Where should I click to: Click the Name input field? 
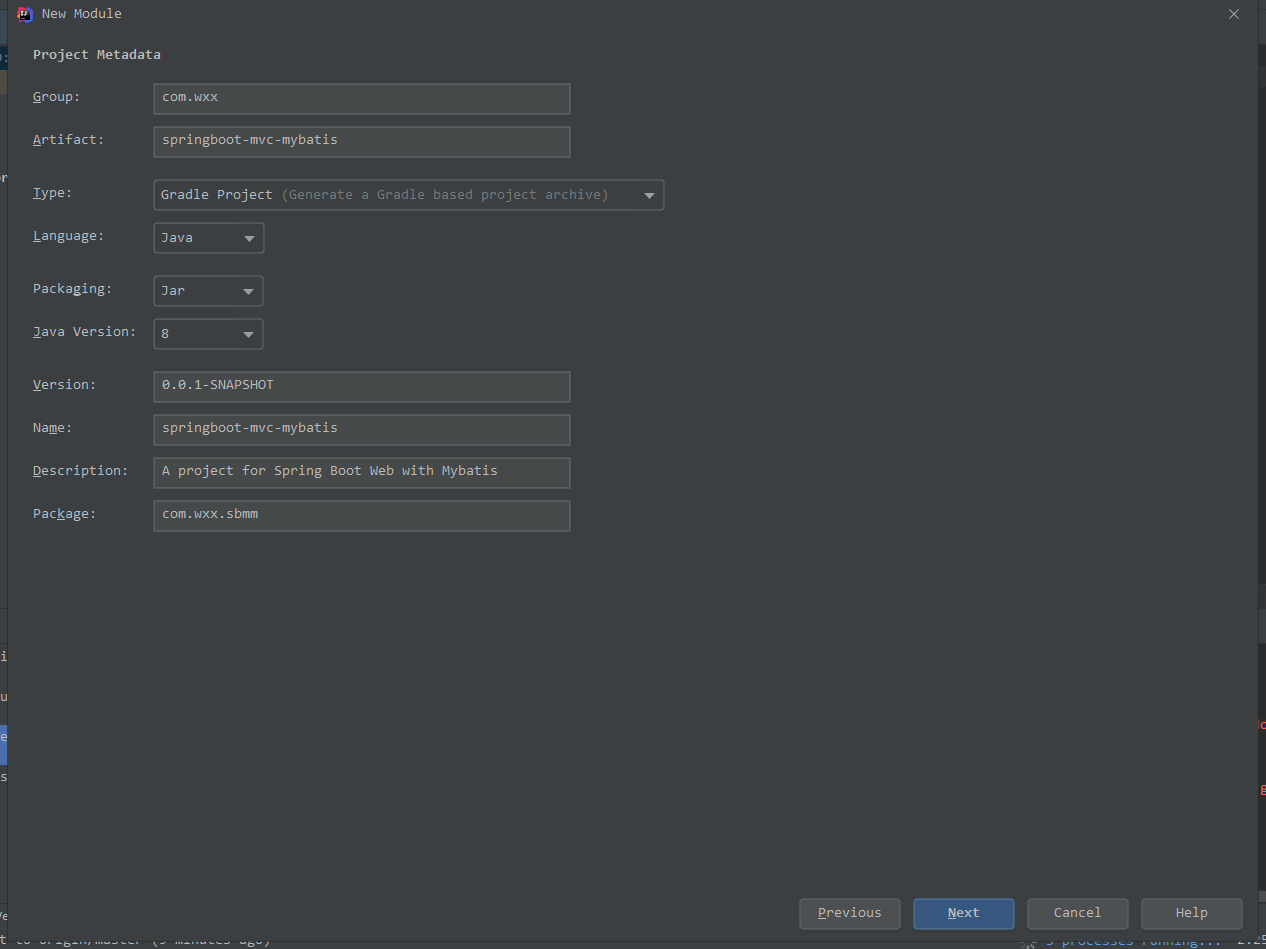coord(361,429)
